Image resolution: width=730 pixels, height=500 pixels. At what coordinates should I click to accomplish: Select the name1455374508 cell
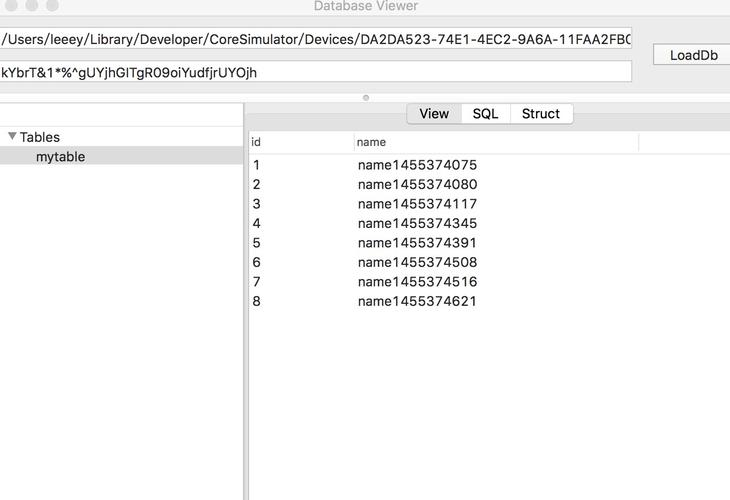417,263
